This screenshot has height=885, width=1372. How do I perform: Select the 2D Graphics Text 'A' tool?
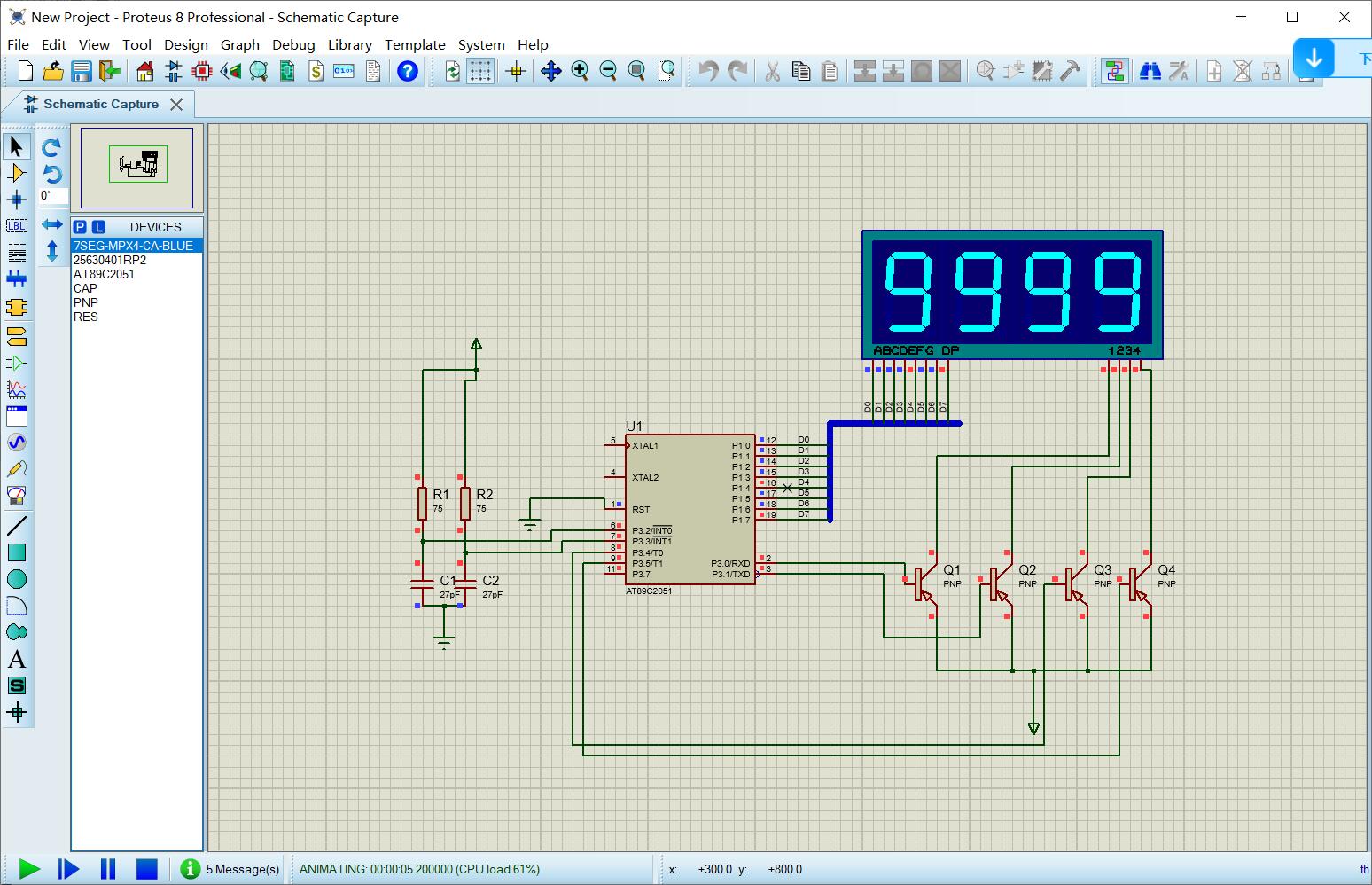tap(17, 659)
